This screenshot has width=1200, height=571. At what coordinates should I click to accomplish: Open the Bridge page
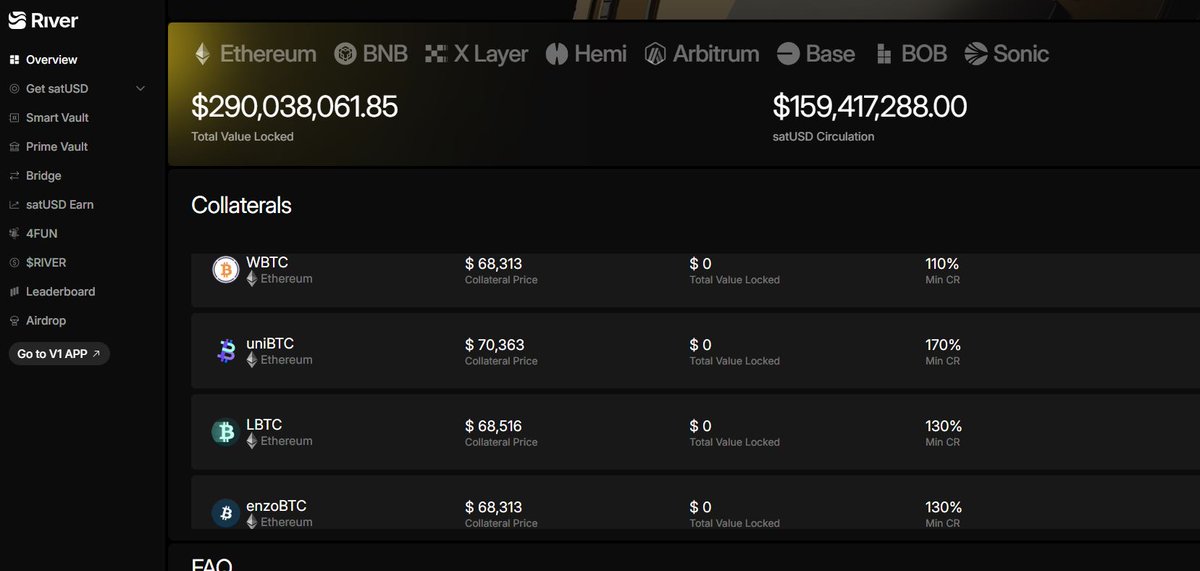tap(43, 176)
